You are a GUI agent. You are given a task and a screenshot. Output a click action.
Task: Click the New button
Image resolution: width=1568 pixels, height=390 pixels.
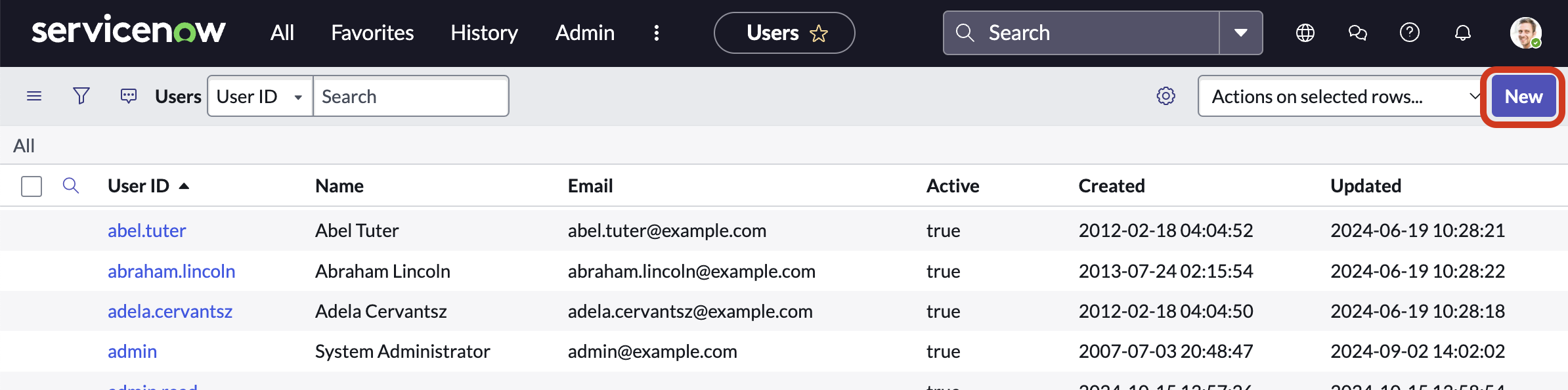tap(1523, 97)
